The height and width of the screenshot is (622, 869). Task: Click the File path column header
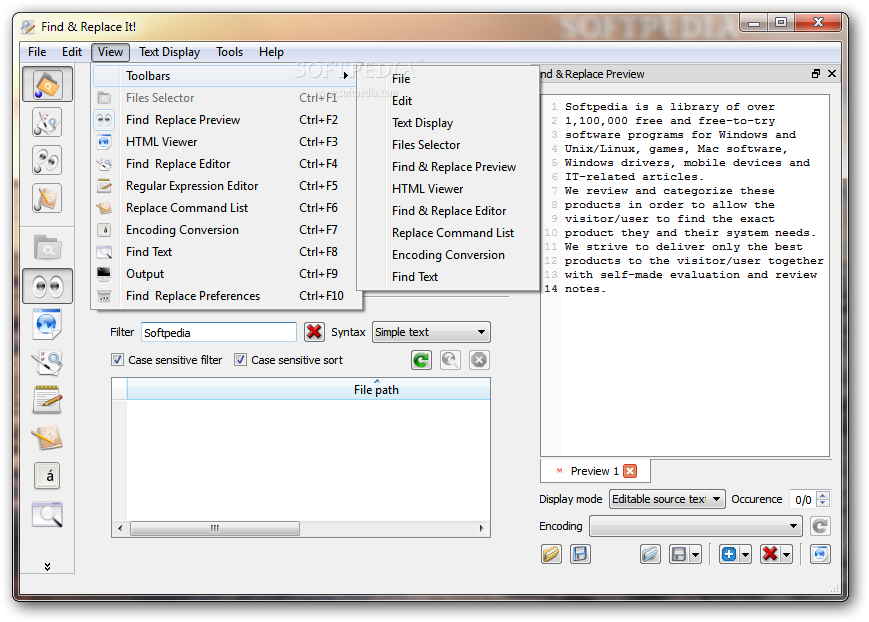pyautogui.click(x=309, y=390)
